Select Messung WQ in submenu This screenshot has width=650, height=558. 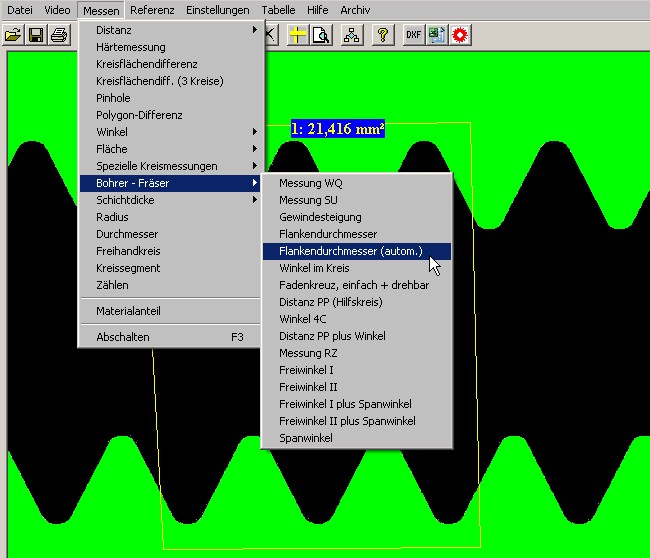point(357,183)
